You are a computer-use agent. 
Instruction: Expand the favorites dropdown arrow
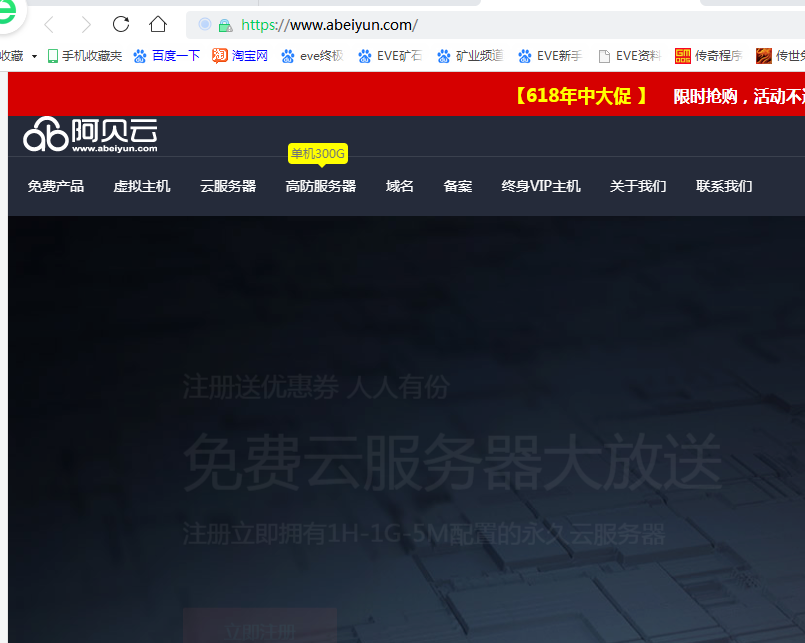34,56
